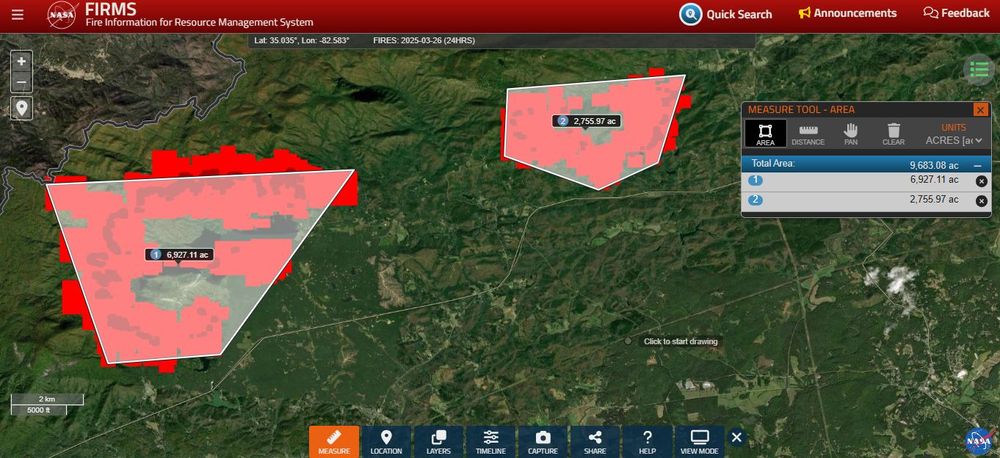Collapse the Total Area list
1000x458 pixels.
(x=977, y=165)
